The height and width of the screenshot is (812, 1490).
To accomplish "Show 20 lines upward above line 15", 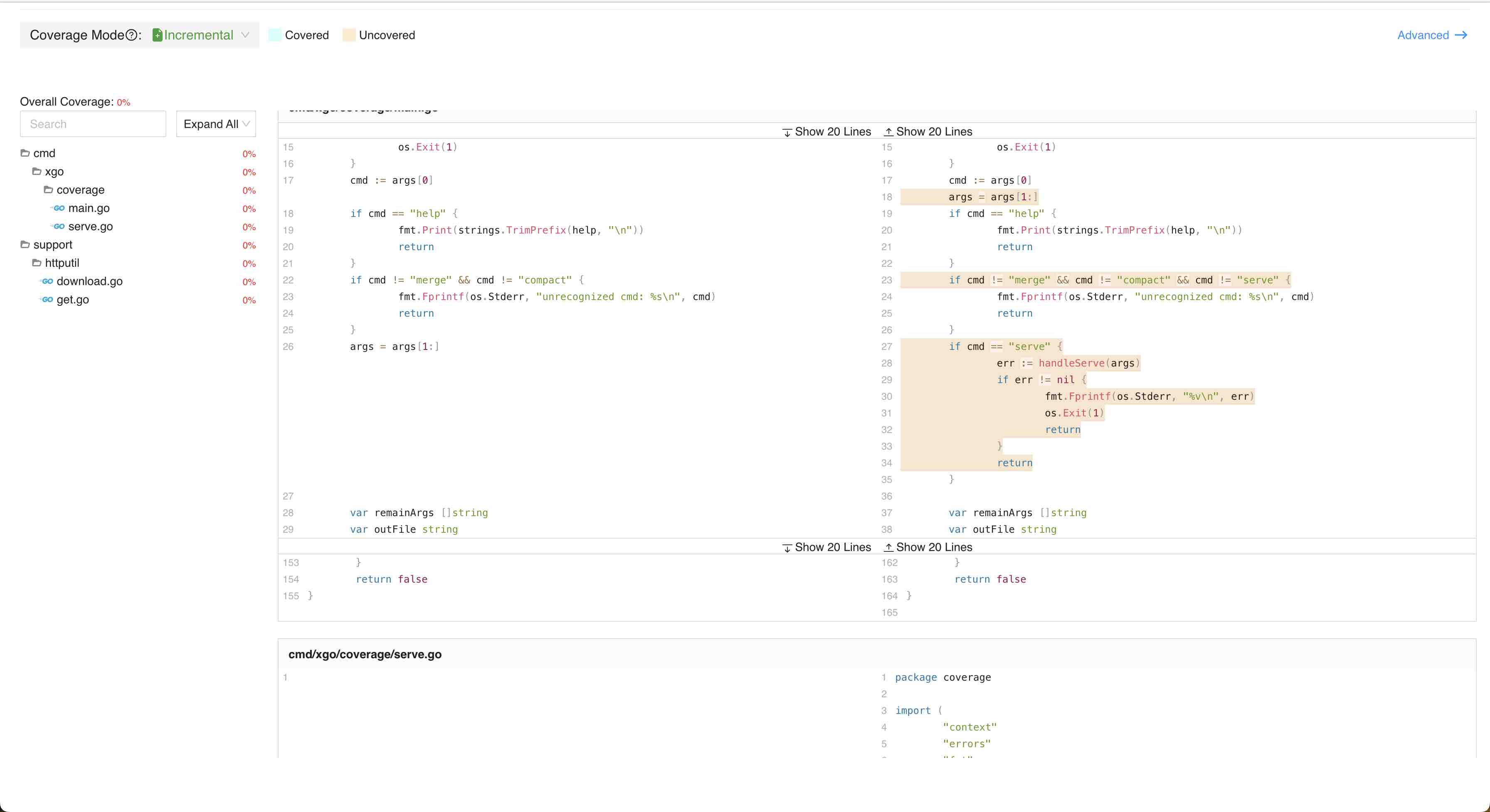I will [x=928, y=132].
